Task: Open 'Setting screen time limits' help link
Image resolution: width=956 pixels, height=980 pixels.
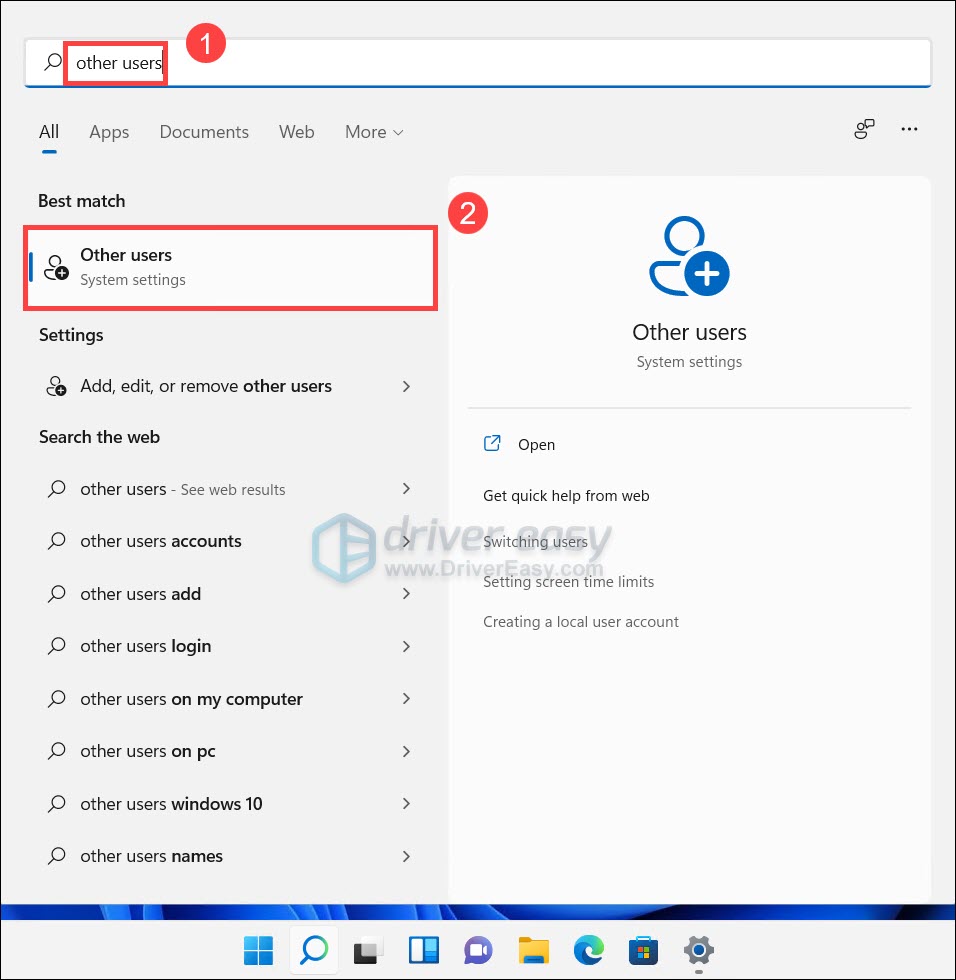Action: pyautogui.click(x=568, y=582)
